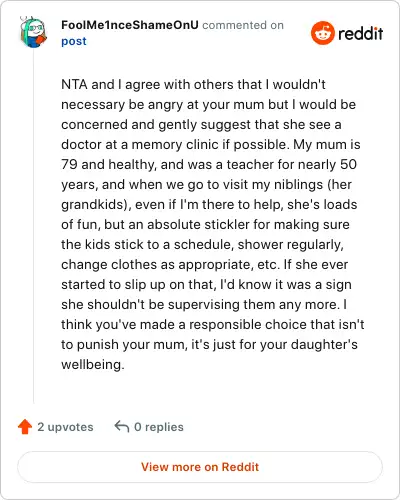
Task: Open the FoolMe1nceShameOnU user avatar
Action: [33, 32]
